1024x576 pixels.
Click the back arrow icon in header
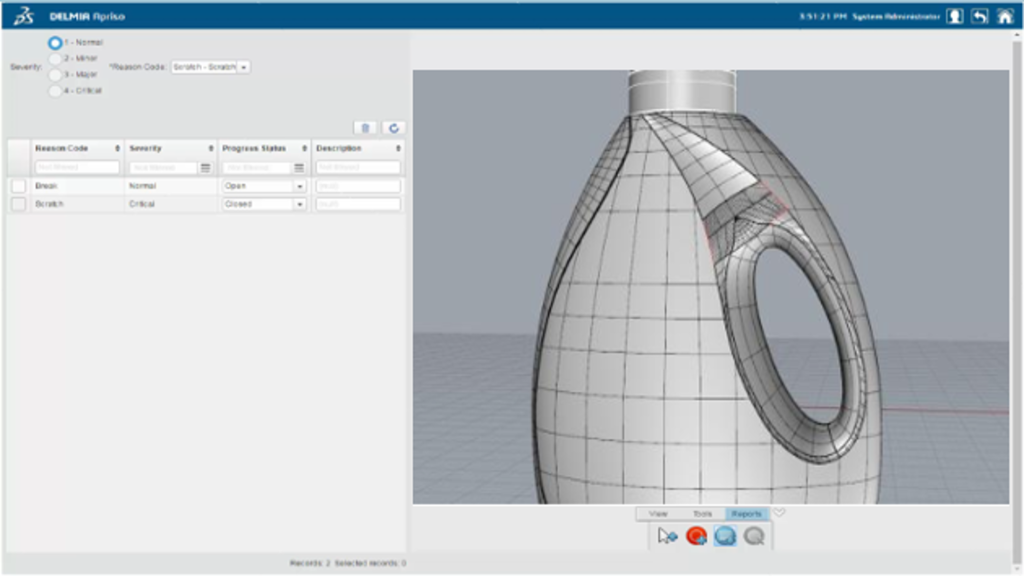pos(980,16)
